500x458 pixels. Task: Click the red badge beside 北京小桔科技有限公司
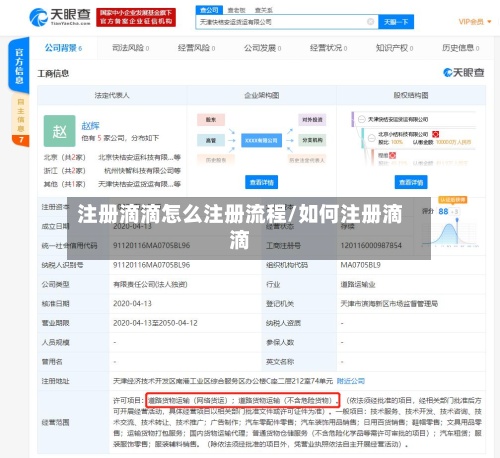pyautogui.click(x=435, y=134)
